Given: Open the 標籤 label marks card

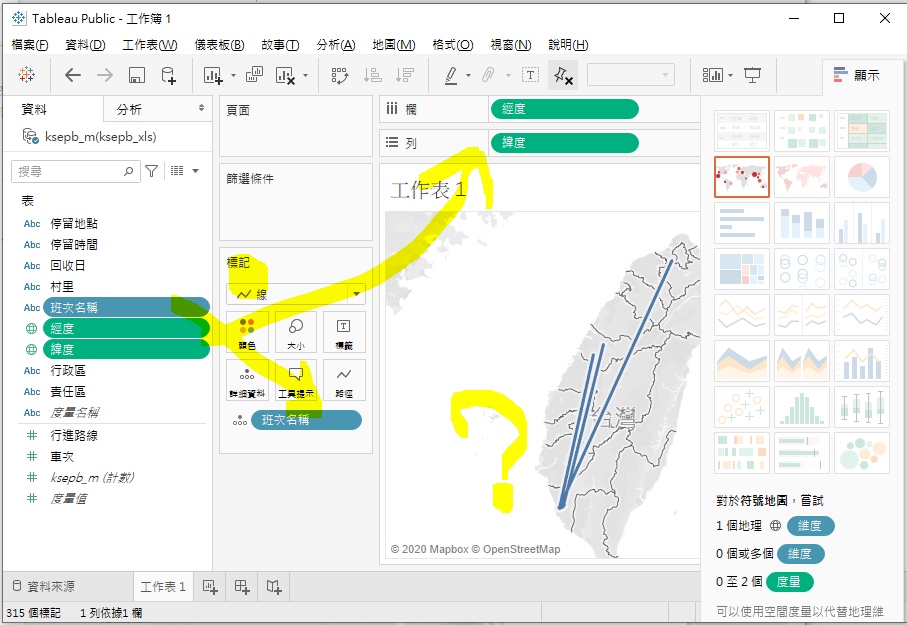Looking at the screenshot, I should click(344, 333).
